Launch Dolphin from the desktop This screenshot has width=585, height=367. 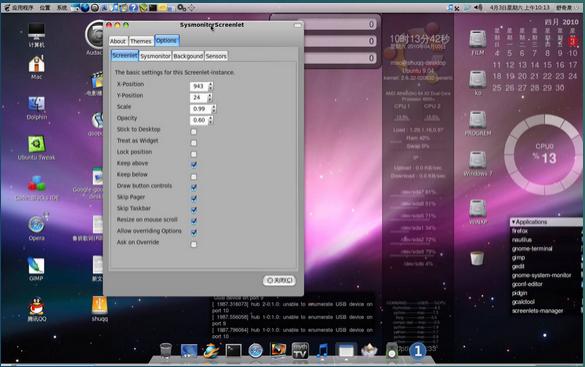coord(37,104)
